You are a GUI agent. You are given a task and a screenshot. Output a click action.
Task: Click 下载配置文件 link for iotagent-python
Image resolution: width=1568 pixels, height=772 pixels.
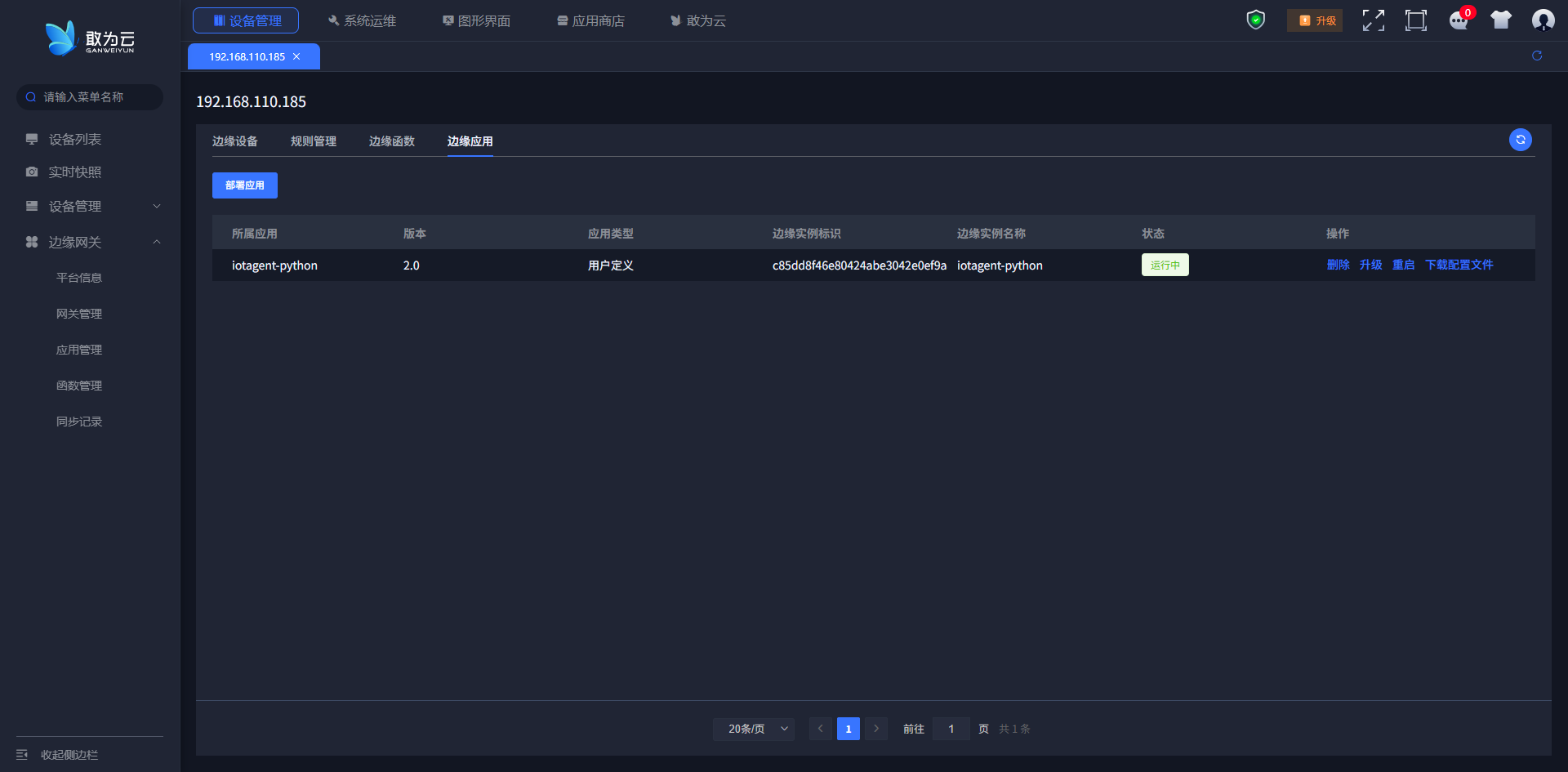click(x=1459, y=265)
